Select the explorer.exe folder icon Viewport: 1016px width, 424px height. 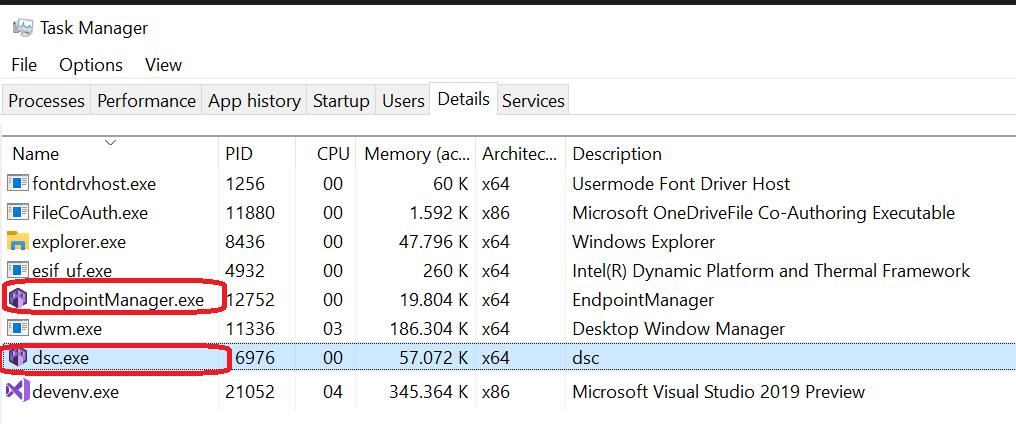point(17,241)
